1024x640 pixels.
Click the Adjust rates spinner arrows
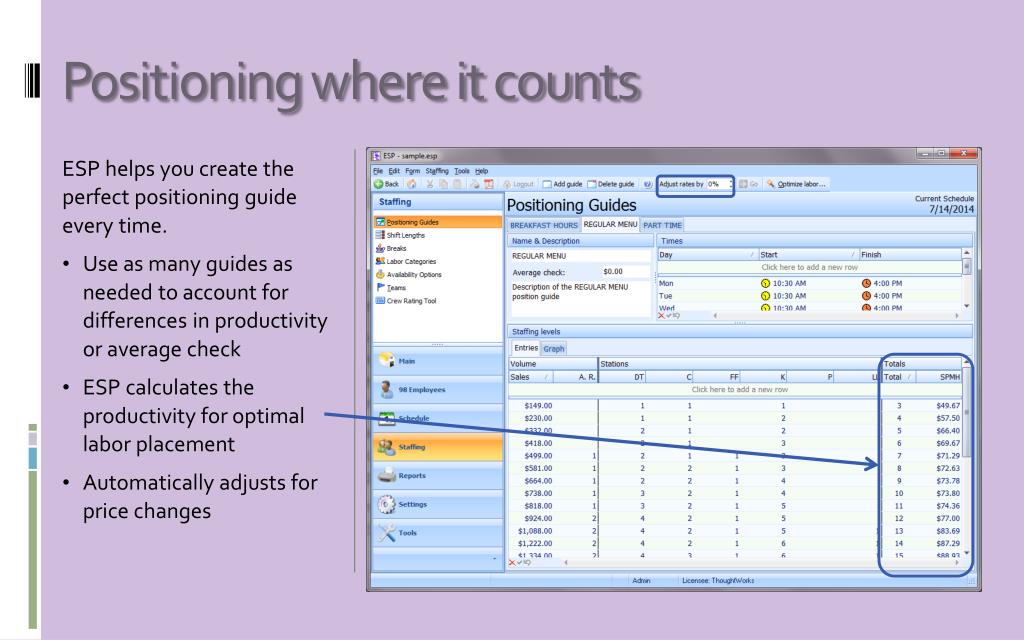(731, 184)
